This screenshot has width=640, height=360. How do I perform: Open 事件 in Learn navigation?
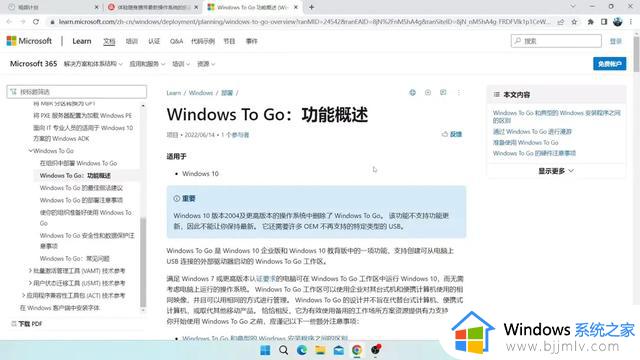(x=251, y=41)
